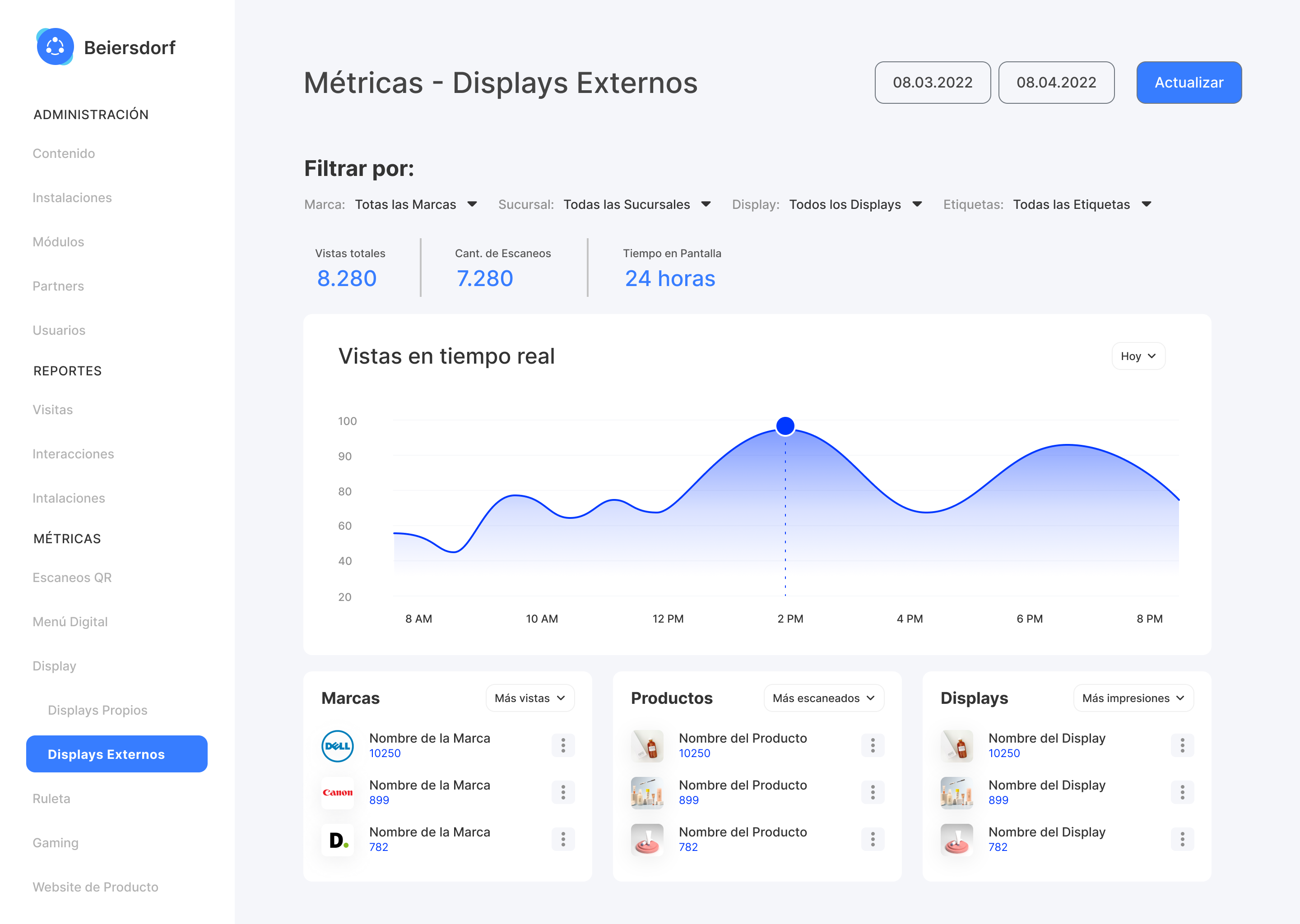The width and height of the screenshot is (1300, 924).
Task: Open thumbnail of first product with 10250
Action: pyautogui.click(x=647, y=746)
